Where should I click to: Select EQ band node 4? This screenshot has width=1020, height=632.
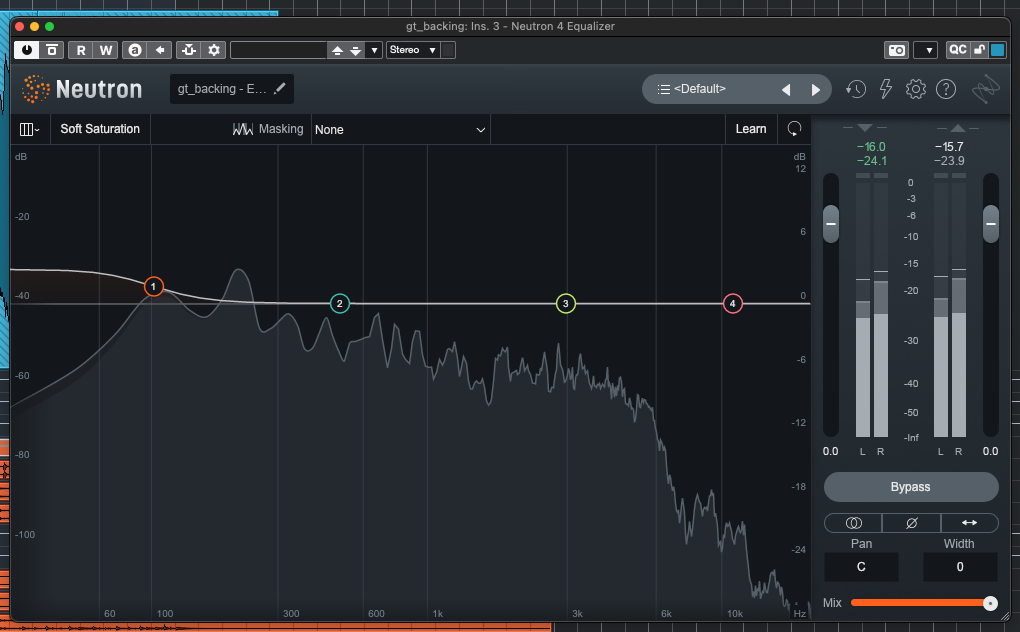(732, 304)
